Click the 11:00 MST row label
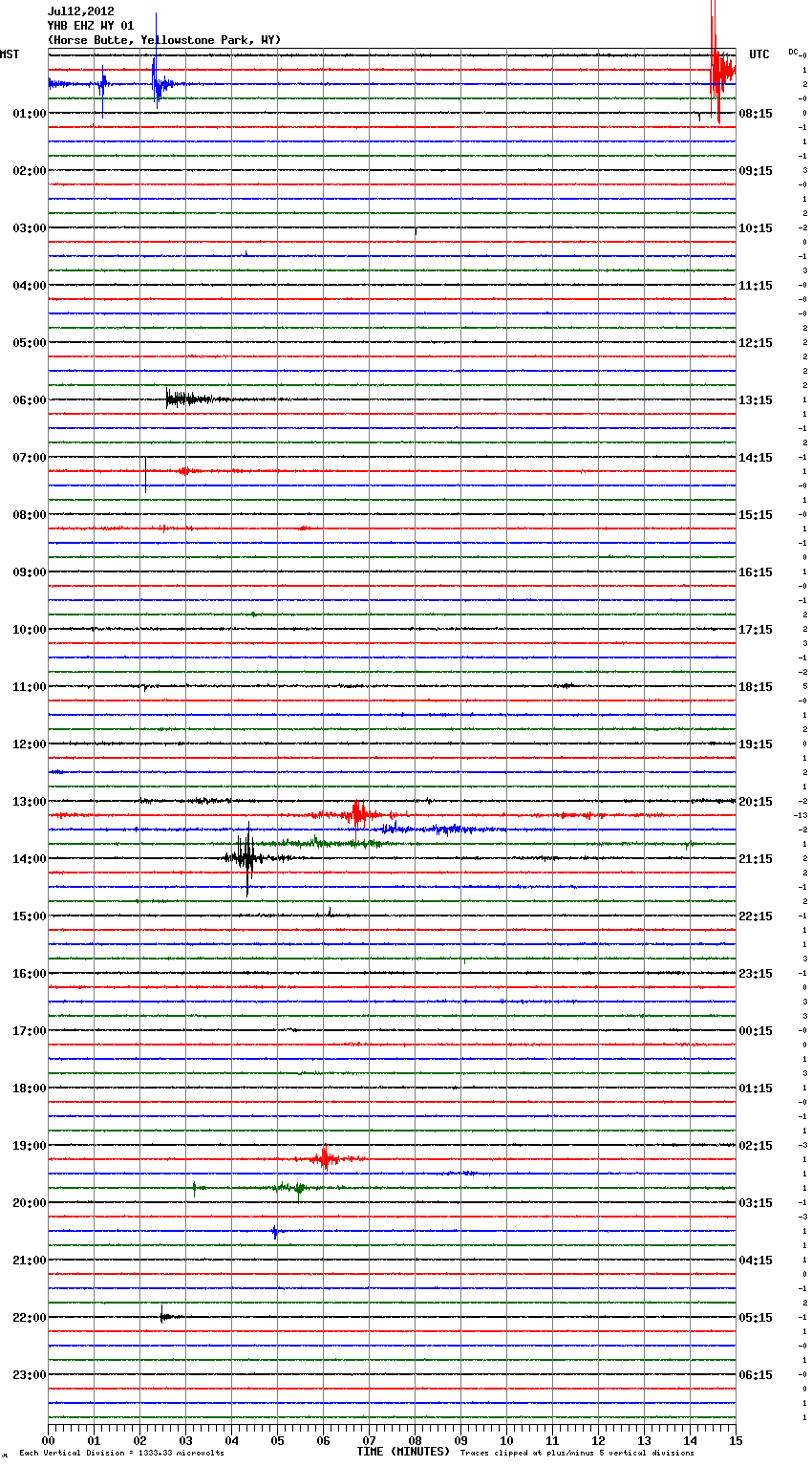812x1466 pixels. pos(29,687)
